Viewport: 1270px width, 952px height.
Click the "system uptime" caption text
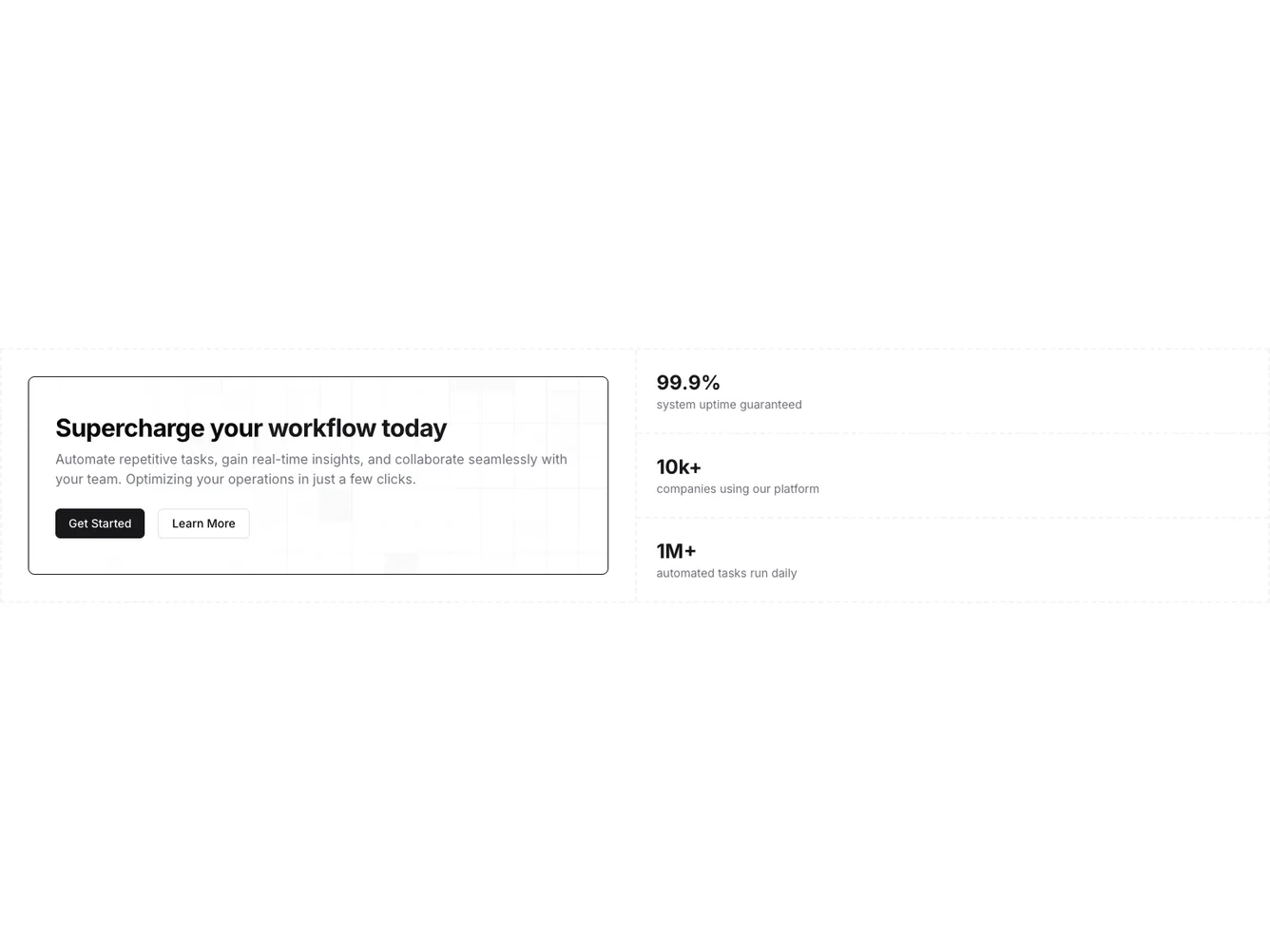[696, 405]
